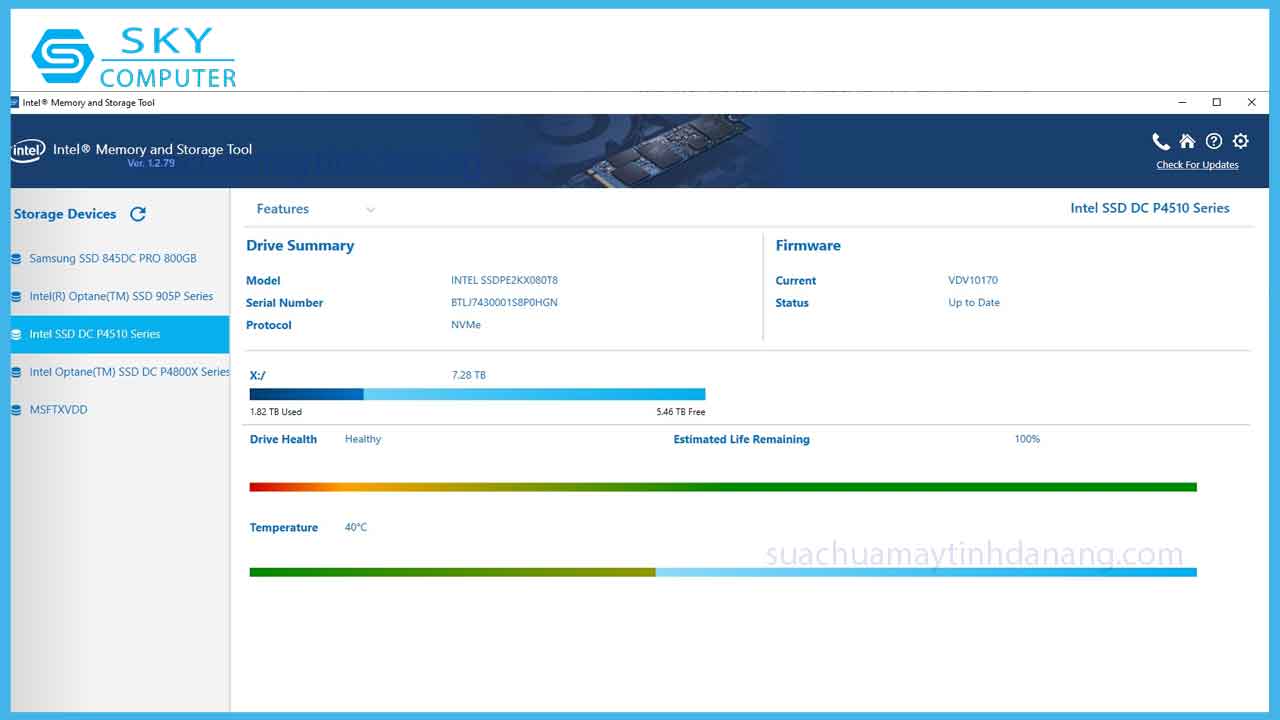Viewport: 1280px width, 720px height.
Task: Go to home via house icon
Action: (1187, 141)
